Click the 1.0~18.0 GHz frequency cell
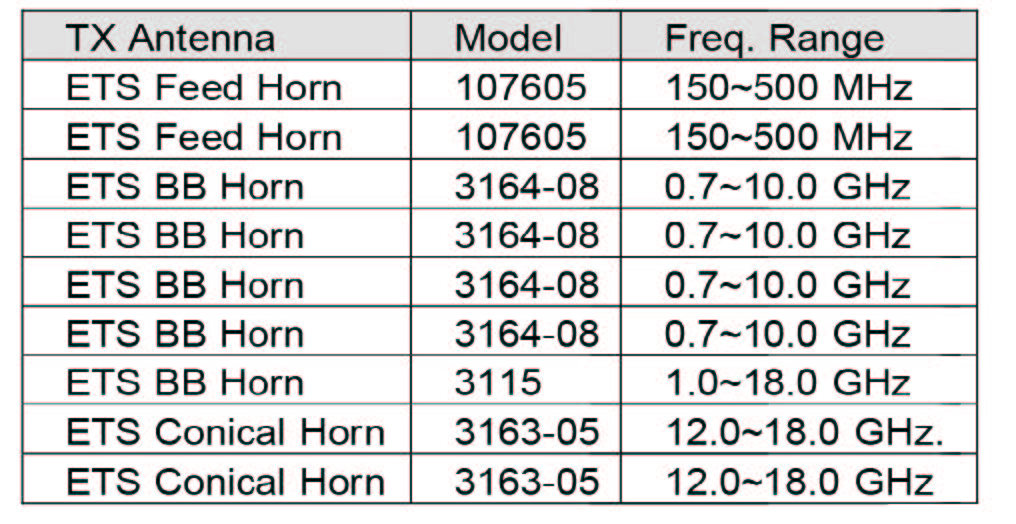1016x524 pixels. (x=787, y=382)
